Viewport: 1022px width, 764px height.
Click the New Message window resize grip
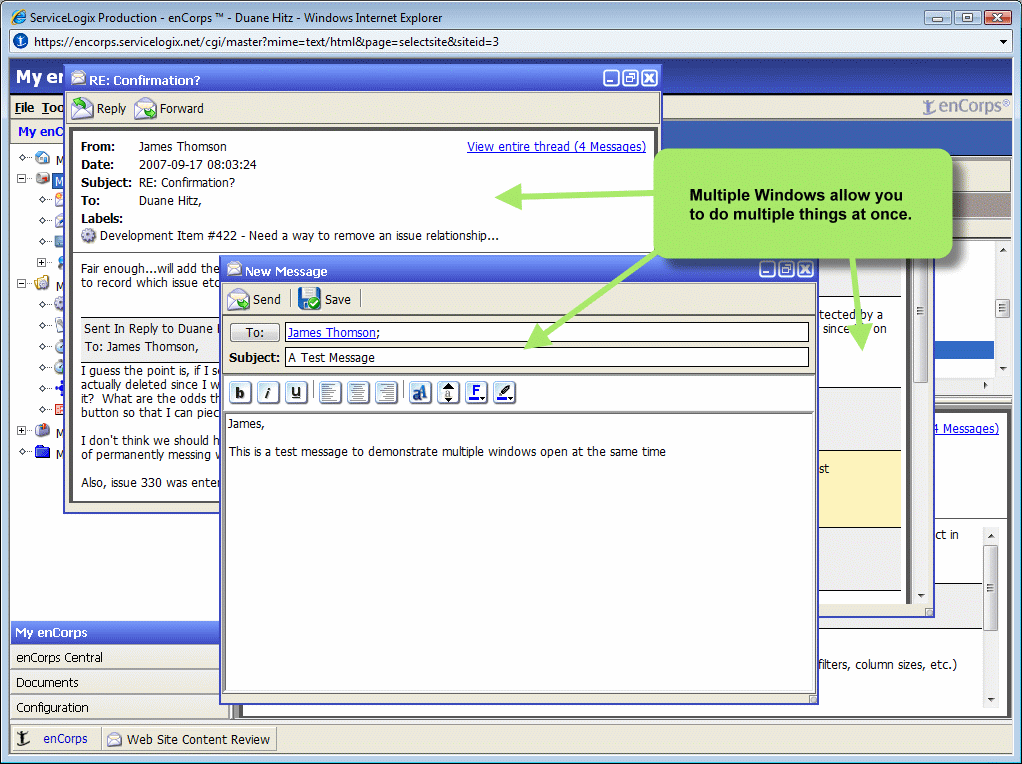click(813, 699)
